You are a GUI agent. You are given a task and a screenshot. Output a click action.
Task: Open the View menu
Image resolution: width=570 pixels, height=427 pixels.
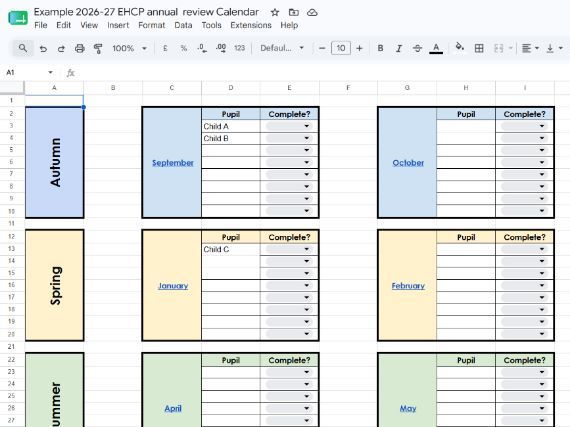(89, 25)
